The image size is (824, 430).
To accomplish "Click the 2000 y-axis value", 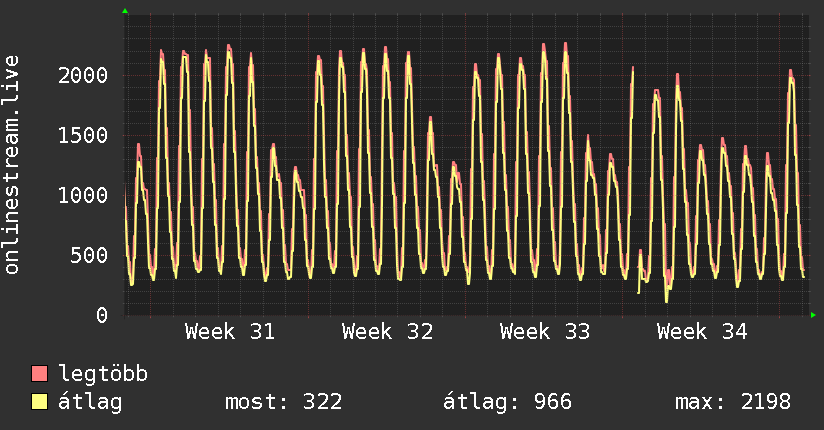I will (x=83, y=76).
